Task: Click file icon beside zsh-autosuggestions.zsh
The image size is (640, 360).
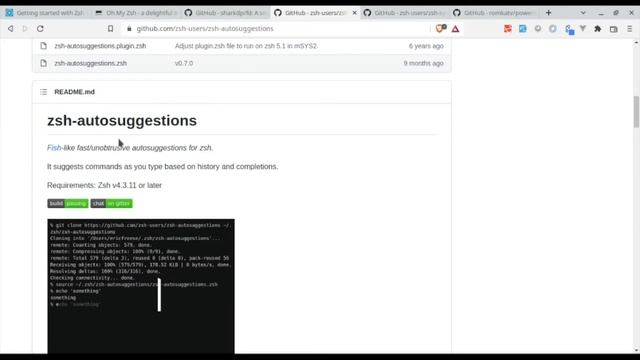Action: (x=43, y=63)
